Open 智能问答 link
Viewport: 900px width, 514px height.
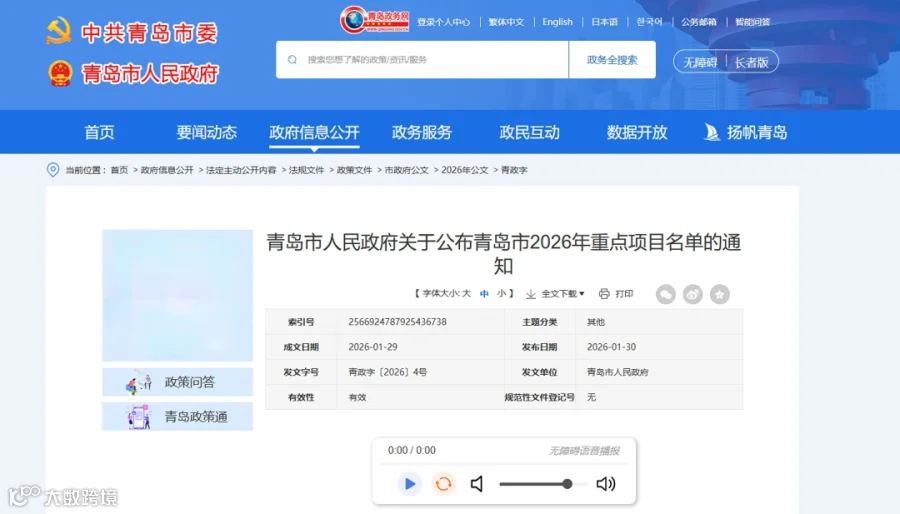point(752,22)
